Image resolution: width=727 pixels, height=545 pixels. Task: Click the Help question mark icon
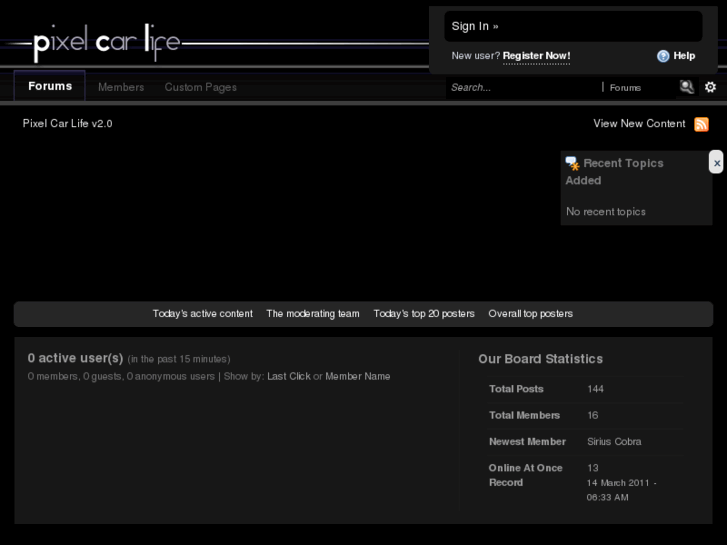[x=663, y=56]
